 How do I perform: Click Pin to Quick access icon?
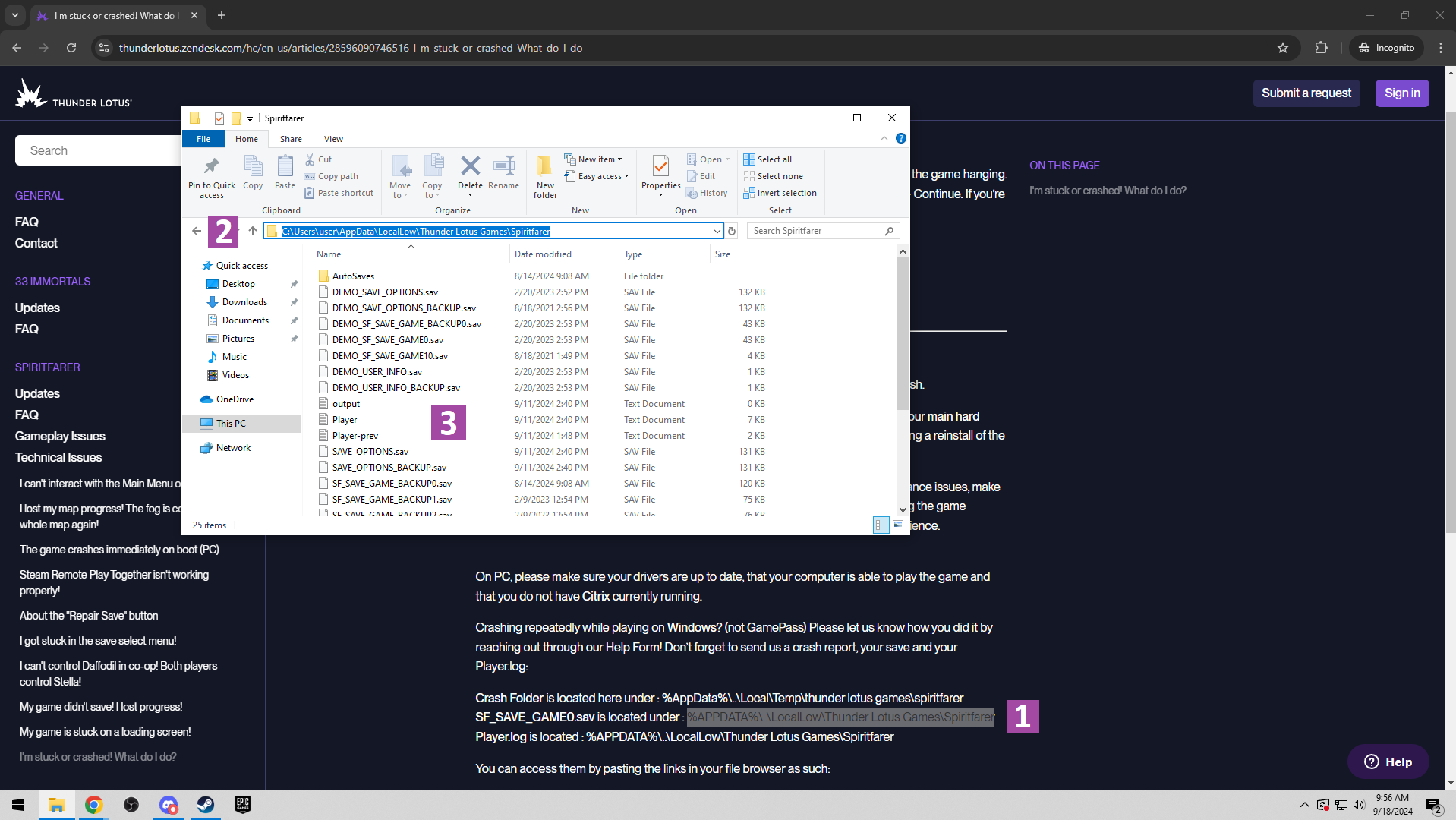[x=212, y=167]
